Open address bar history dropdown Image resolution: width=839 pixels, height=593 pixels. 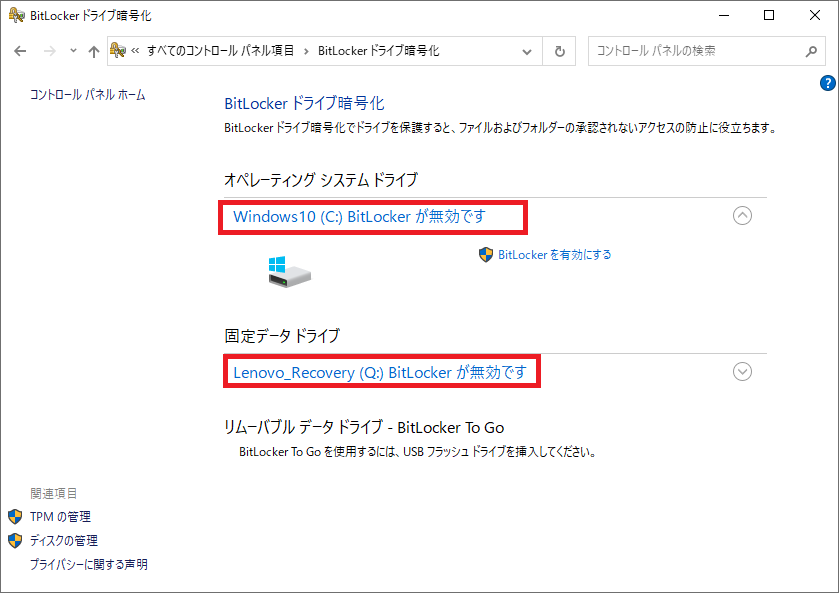tap(527, 51)
